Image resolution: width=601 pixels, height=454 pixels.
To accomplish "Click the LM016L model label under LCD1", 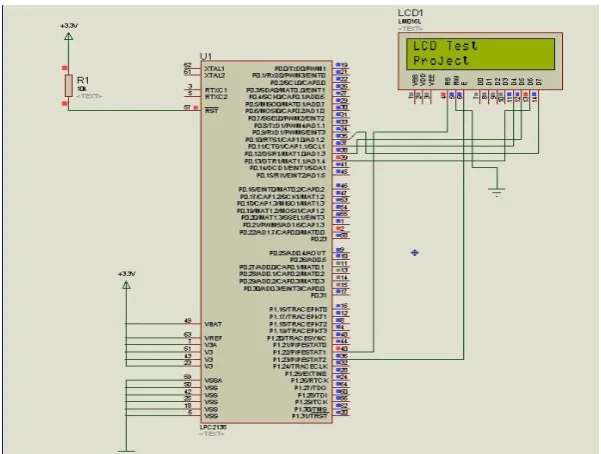I will [x=409, y=22].
